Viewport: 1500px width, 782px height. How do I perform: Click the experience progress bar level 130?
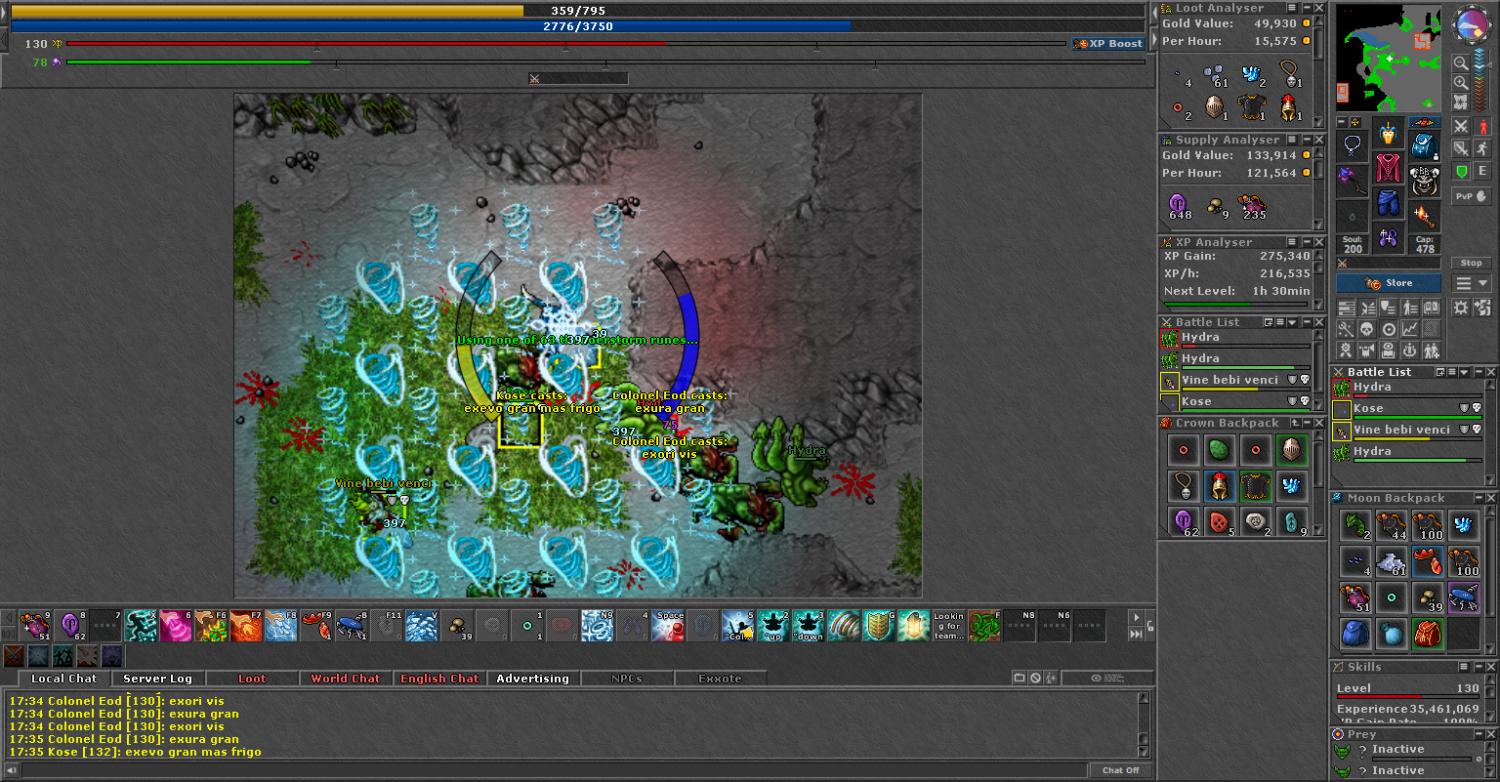click(x=566, y=44)
